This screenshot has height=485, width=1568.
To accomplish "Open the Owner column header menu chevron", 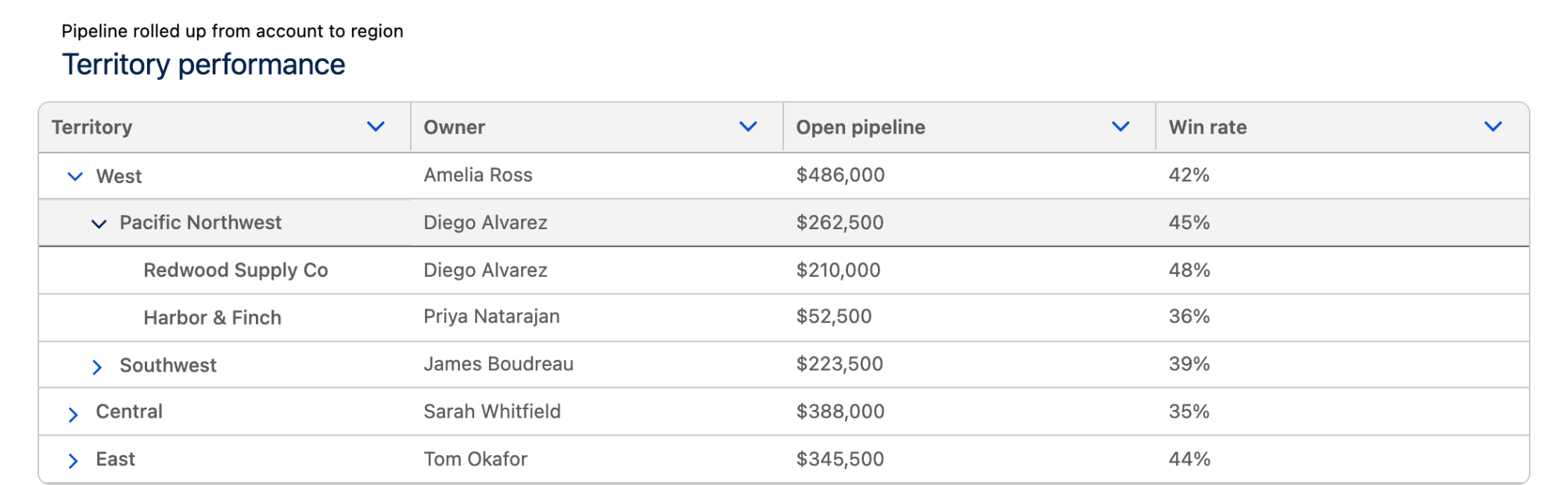I will tap(748, 127).
